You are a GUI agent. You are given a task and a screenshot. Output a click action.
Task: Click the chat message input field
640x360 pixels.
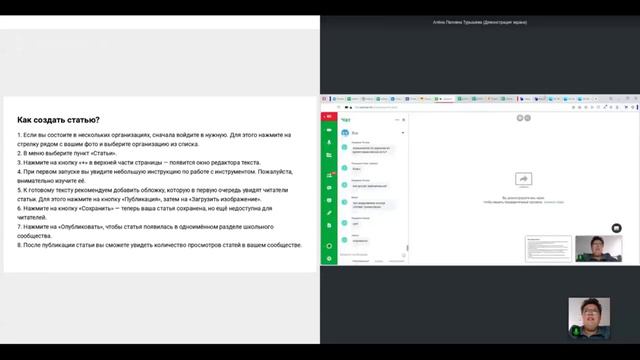click(x=370, y=255)
